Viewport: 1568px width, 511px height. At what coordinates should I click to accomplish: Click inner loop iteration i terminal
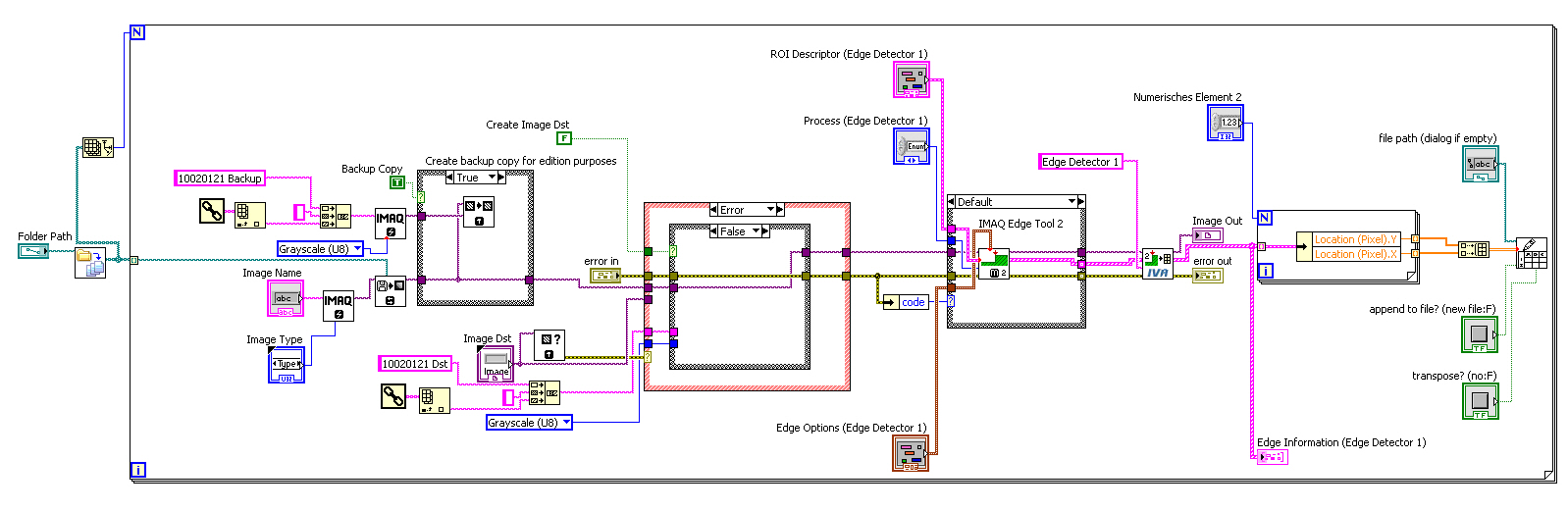point(1266,271)
